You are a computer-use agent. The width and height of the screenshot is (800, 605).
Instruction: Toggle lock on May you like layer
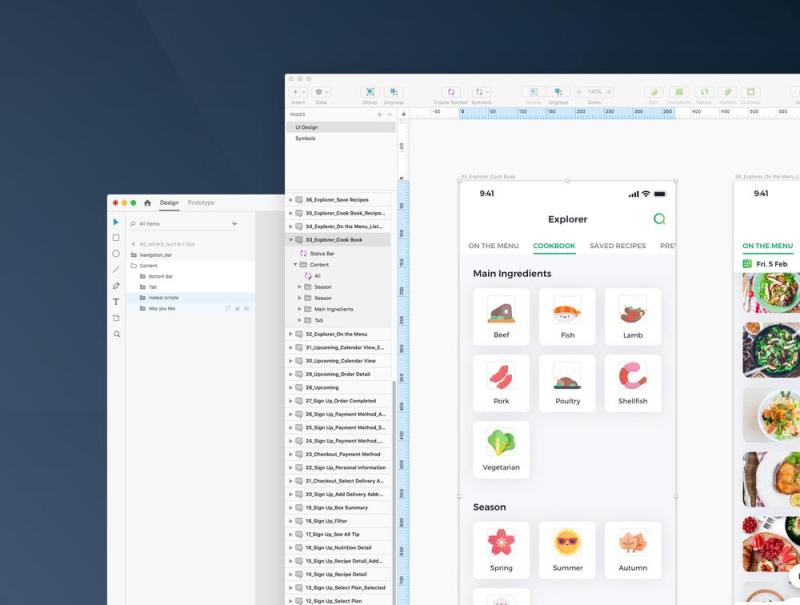[237, 308]
